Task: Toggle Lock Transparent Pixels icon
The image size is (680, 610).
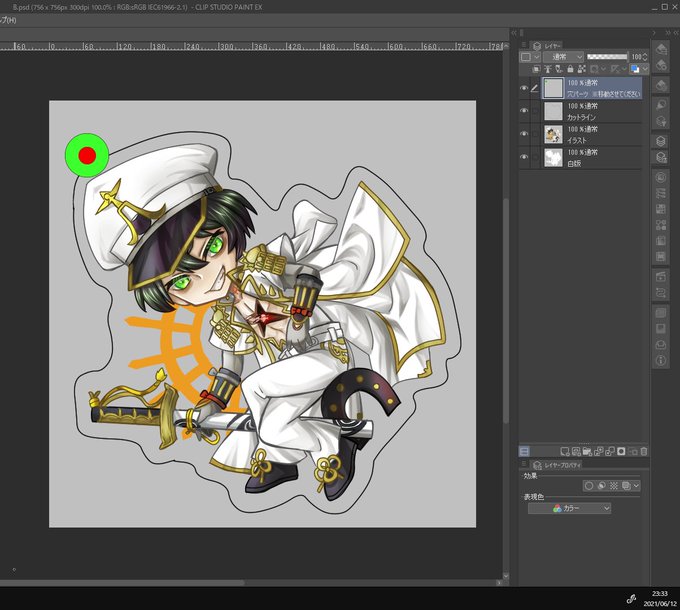Action: tap(582, 69)
